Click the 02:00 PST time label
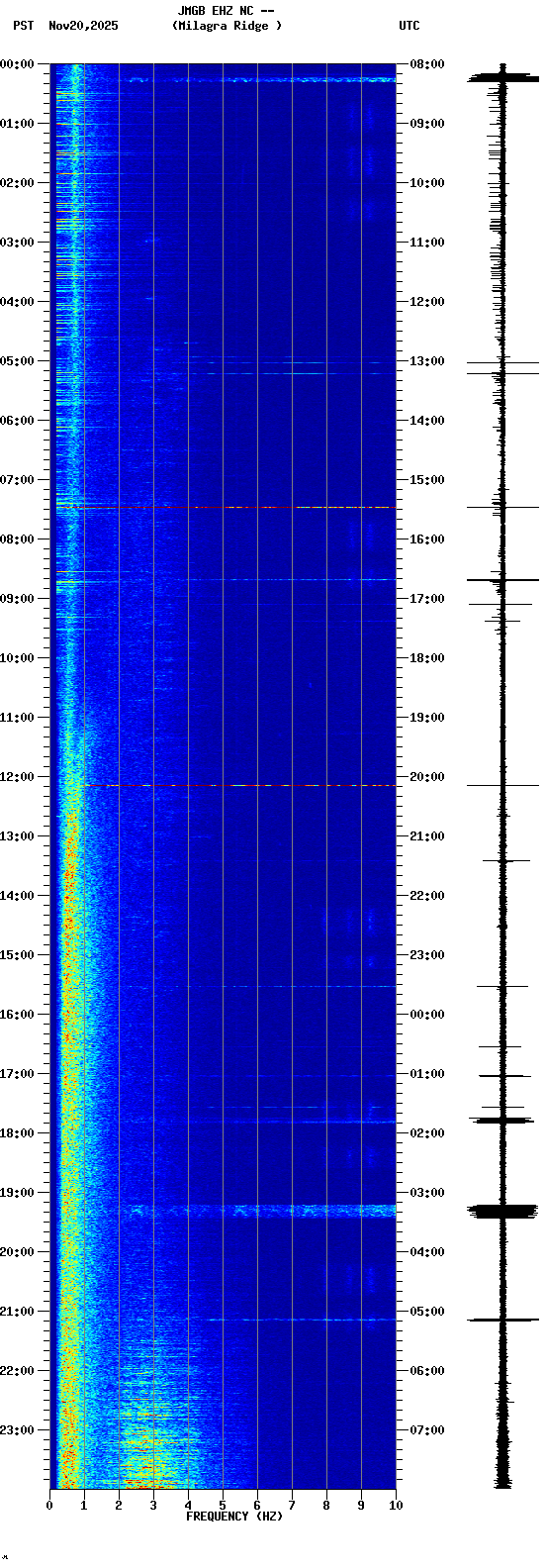 [x=17, y=183]
